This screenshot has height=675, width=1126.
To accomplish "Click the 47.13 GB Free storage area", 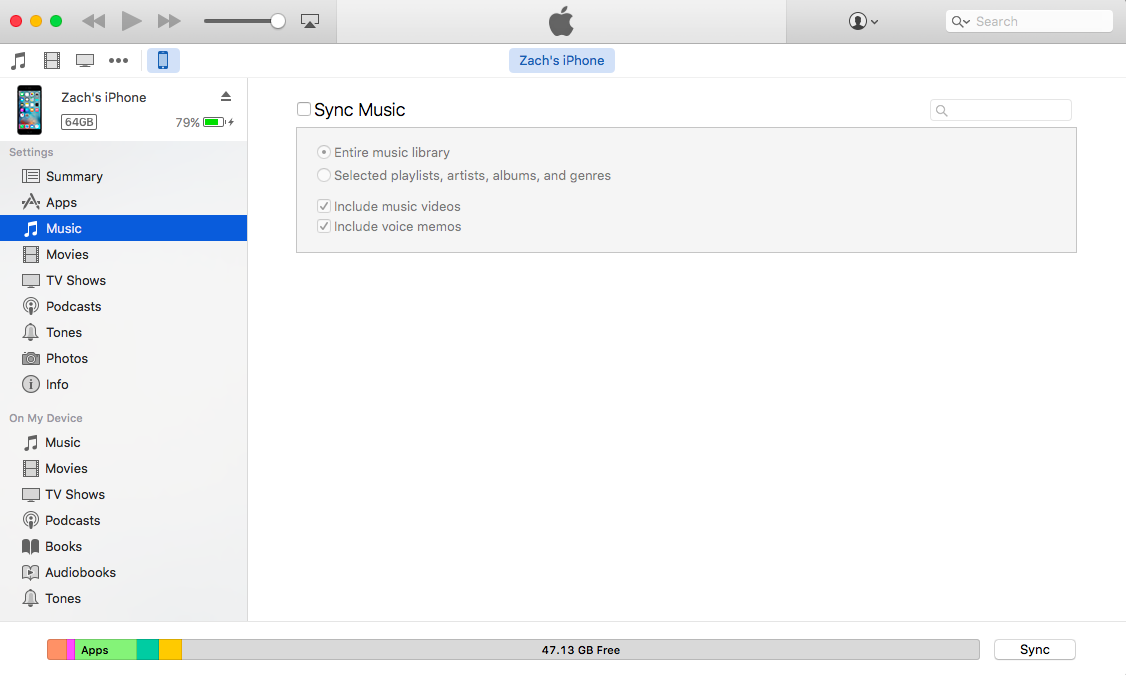I will point(580,650).
